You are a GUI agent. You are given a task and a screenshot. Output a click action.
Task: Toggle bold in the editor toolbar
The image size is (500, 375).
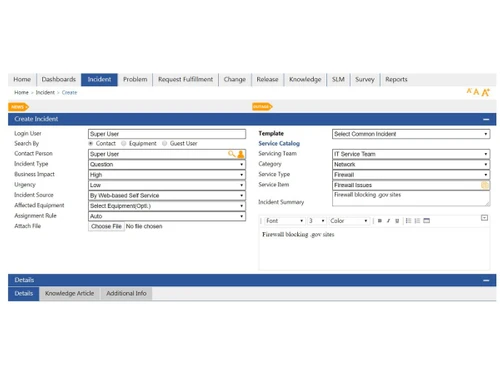point(380,221)
